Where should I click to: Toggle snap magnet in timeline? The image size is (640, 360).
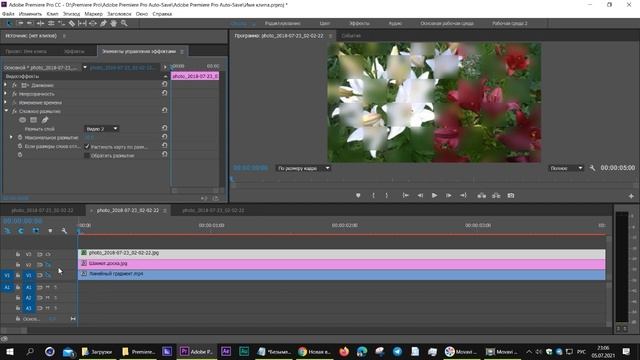click(21, 231)
